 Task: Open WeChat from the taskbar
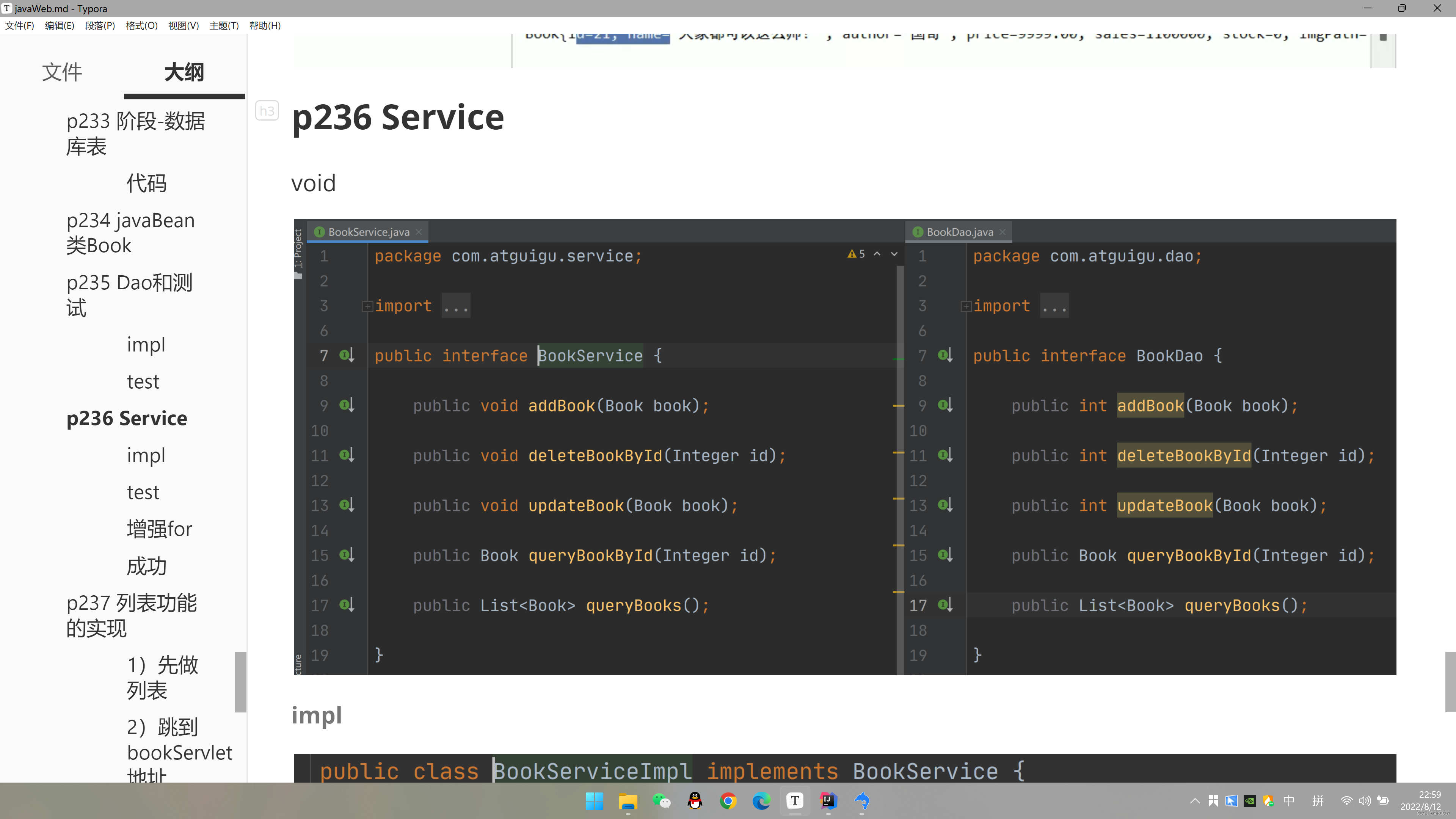(x=661, y=801)
